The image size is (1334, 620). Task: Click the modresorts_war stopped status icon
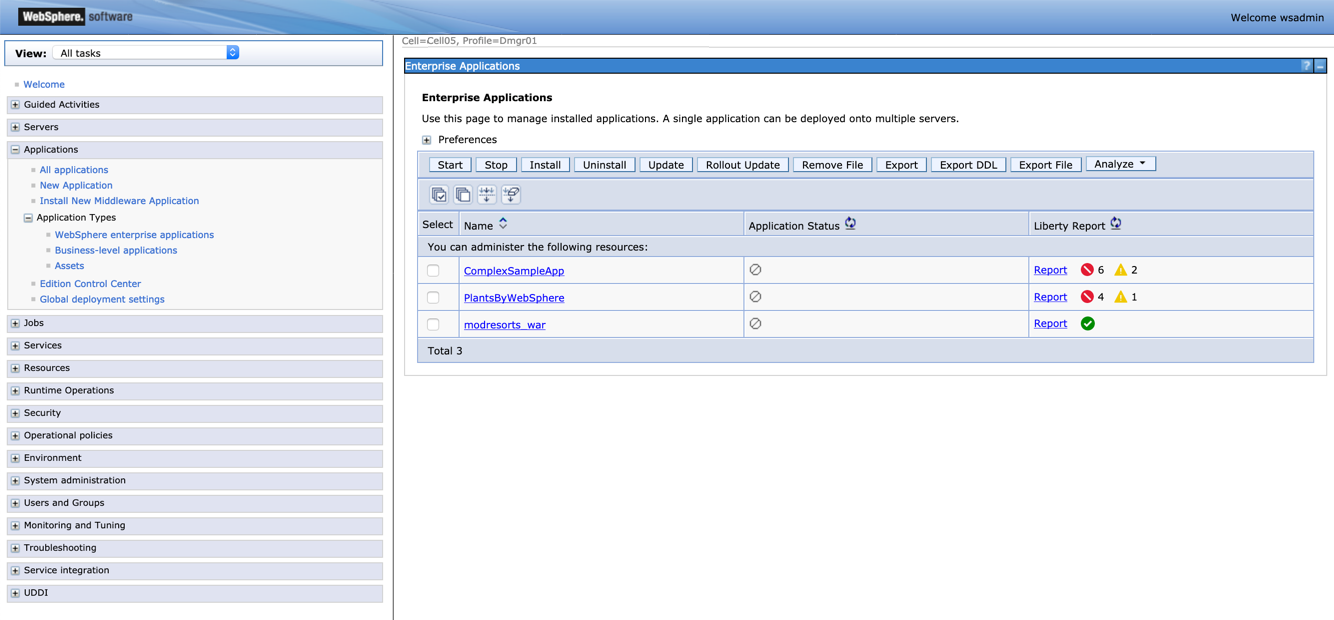[756, 324]
